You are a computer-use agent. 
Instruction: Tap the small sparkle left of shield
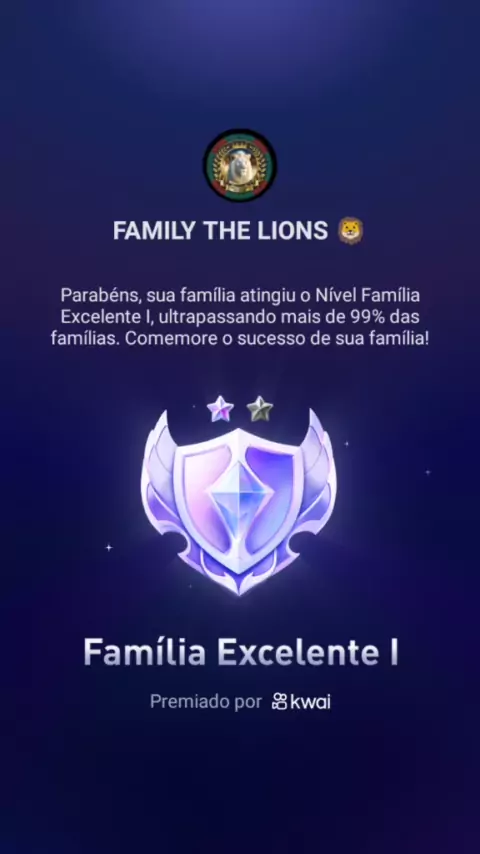(109, 547)
